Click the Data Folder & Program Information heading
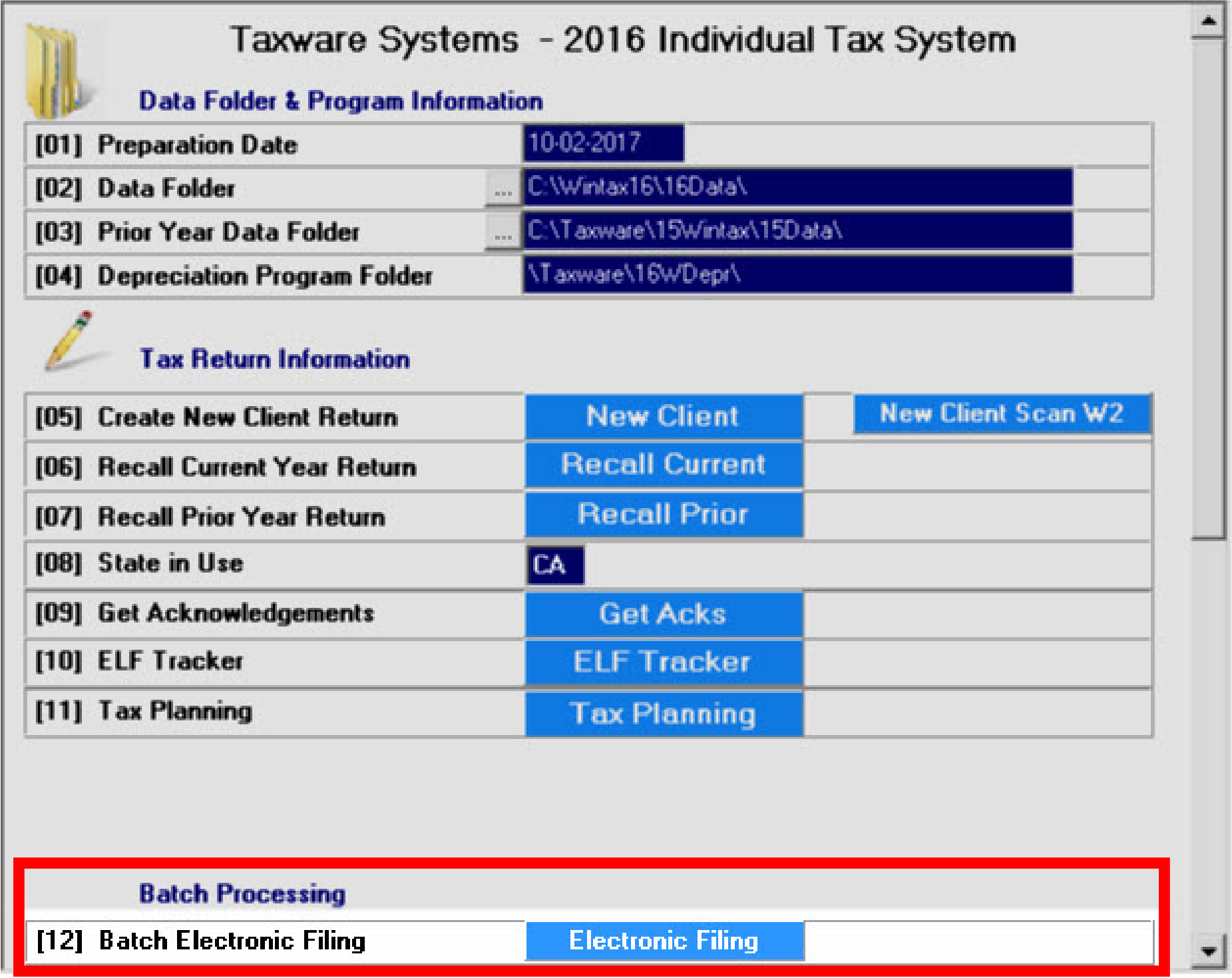The image size is (1232, 978). [x=341, y=101]
